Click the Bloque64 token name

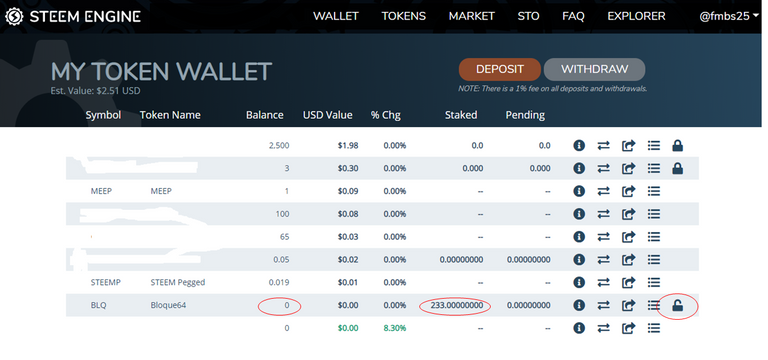168,306
